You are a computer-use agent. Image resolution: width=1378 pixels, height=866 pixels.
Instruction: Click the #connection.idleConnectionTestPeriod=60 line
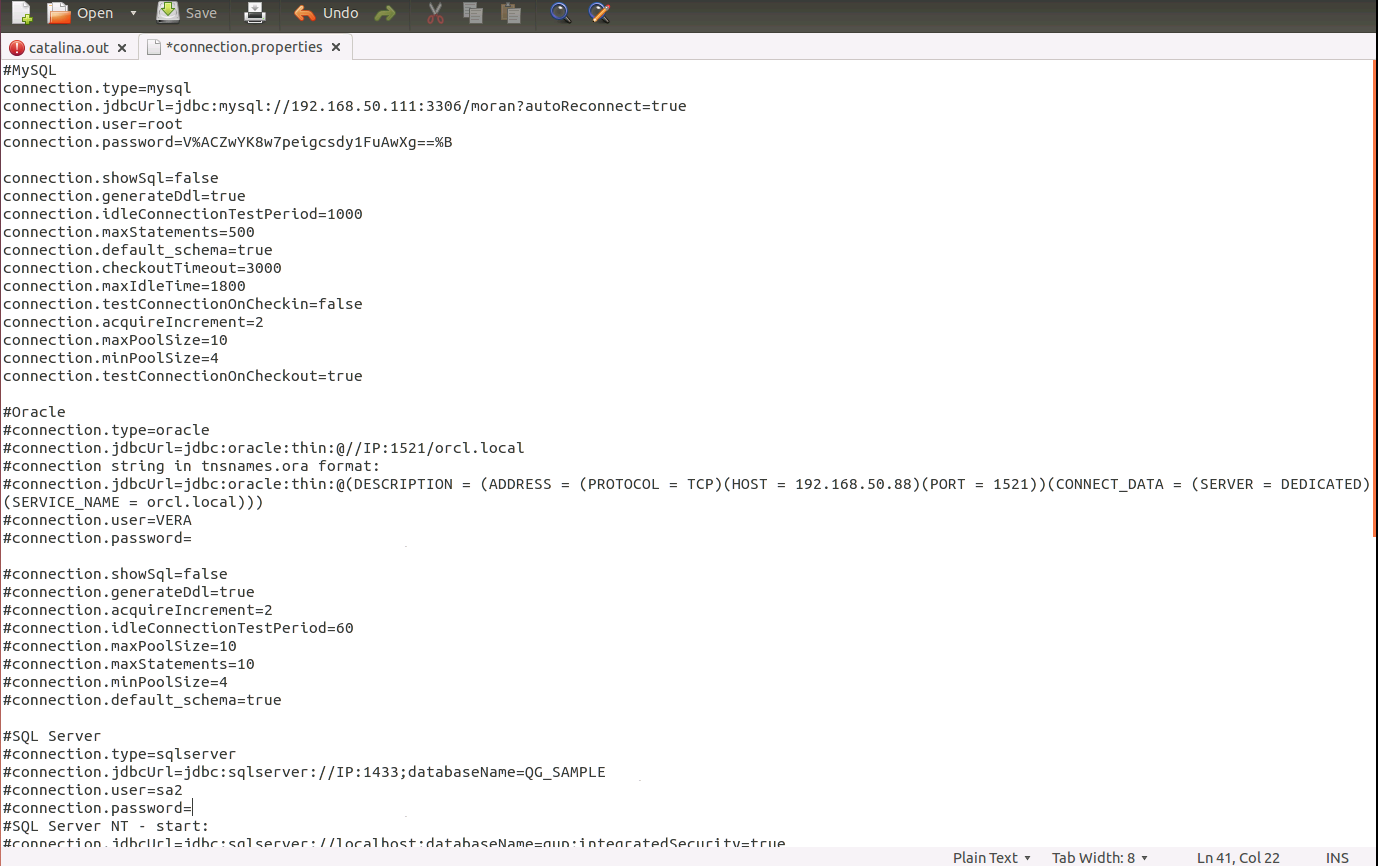tap(178, 628)
